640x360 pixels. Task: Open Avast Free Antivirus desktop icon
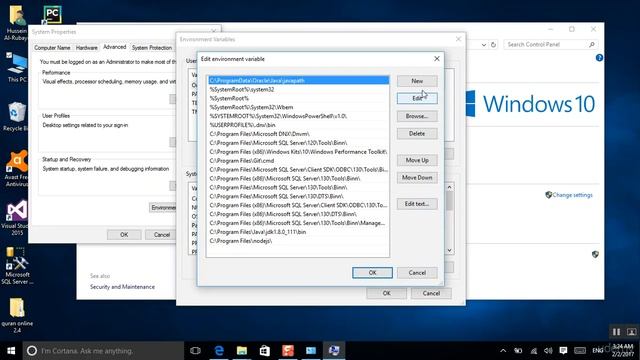pyautogui.click(x=16, y=169)
